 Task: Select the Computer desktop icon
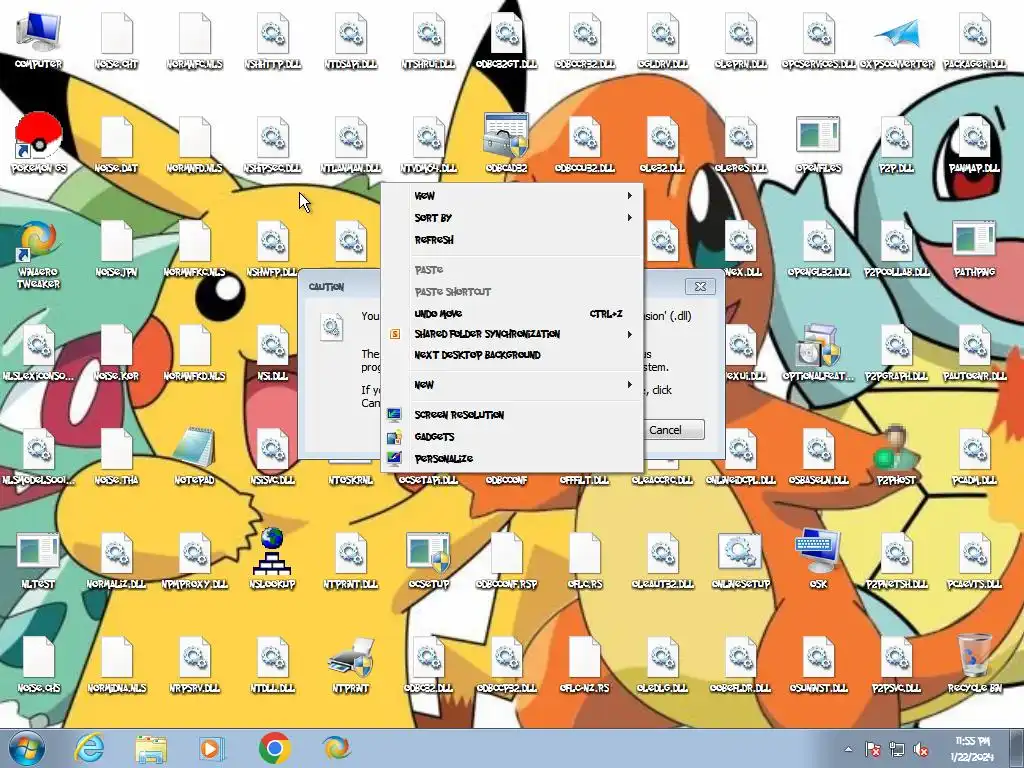tap(38, 39)
